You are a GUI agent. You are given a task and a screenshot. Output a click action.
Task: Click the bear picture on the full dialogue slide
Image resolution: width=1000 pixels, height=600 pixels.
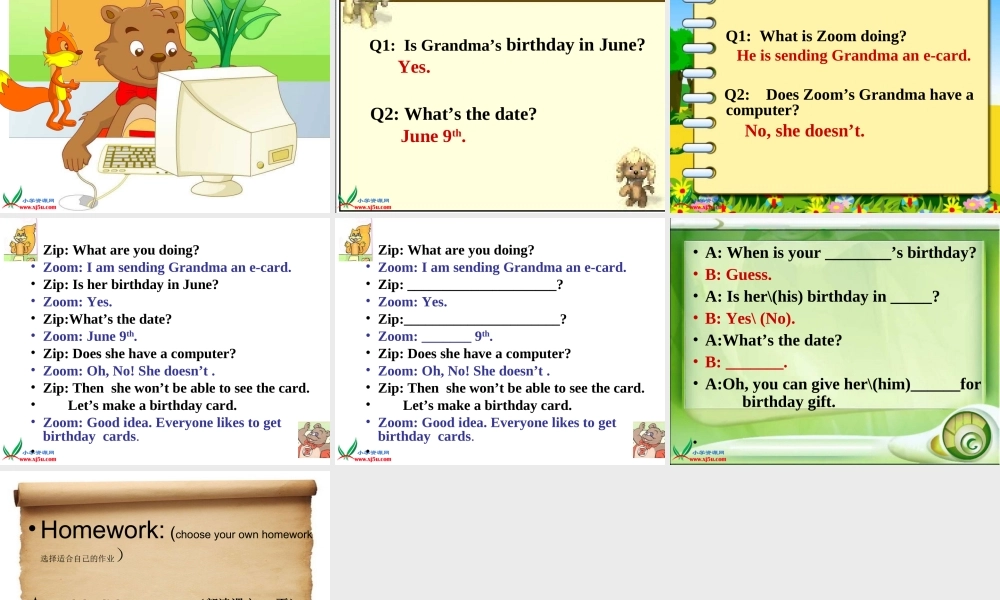click(x=314, y=440)
